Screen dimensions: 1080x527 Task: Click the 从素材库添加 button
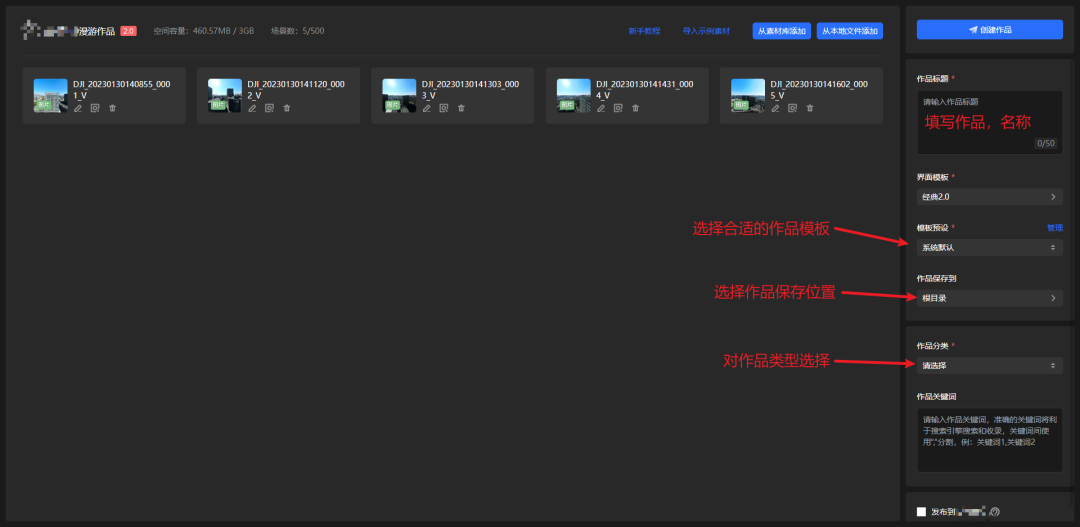click(782, 31)
